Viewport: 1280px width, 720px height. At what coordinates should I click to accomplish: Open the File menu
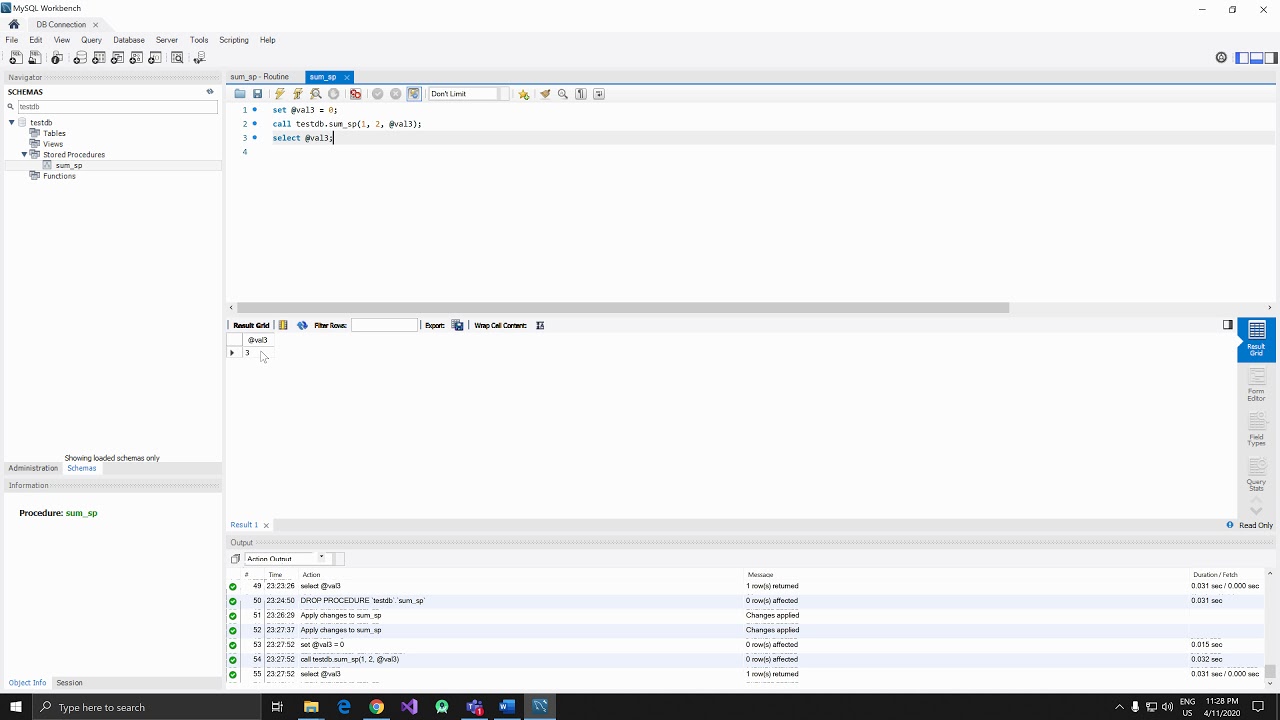tap(12, 40)
